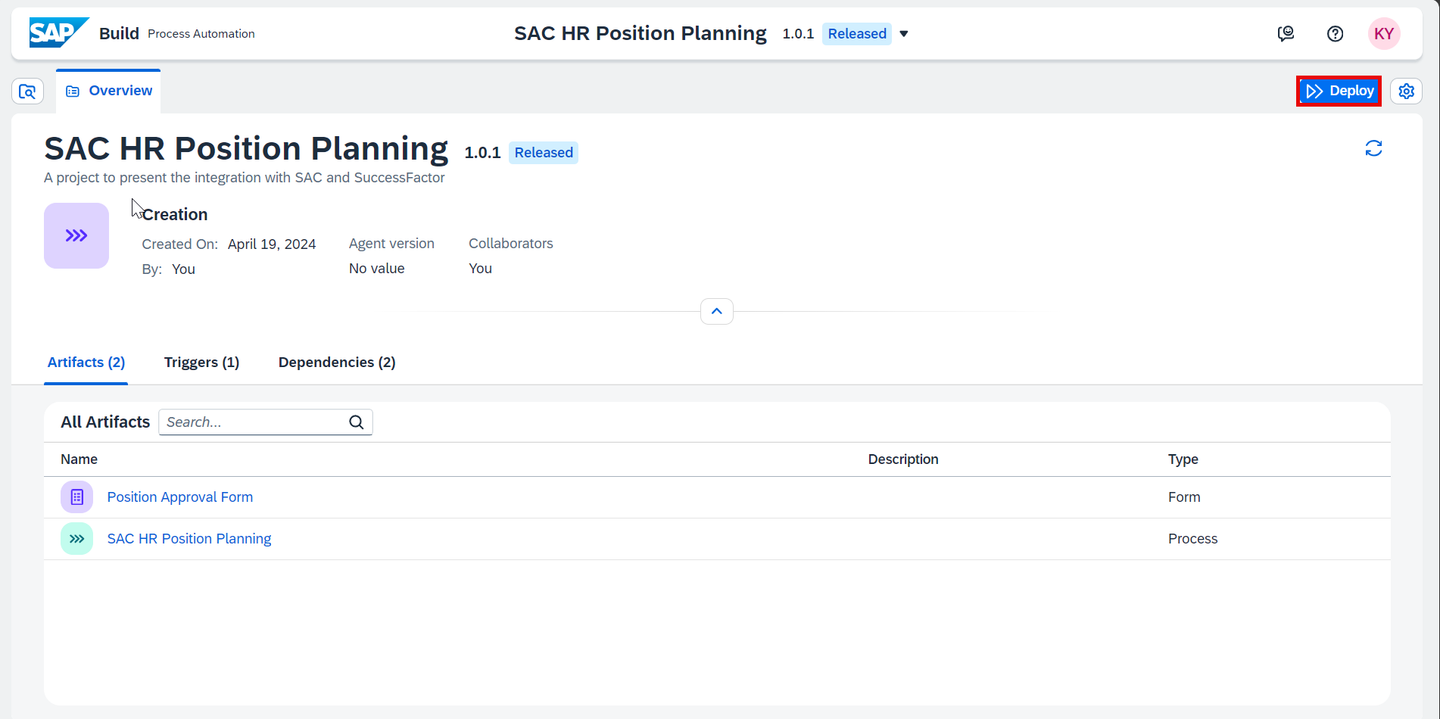Screen dimensions: 1440x719
Task: Open the Position Approval Form link
Action: pyautogui.click(x=180, y=497)
